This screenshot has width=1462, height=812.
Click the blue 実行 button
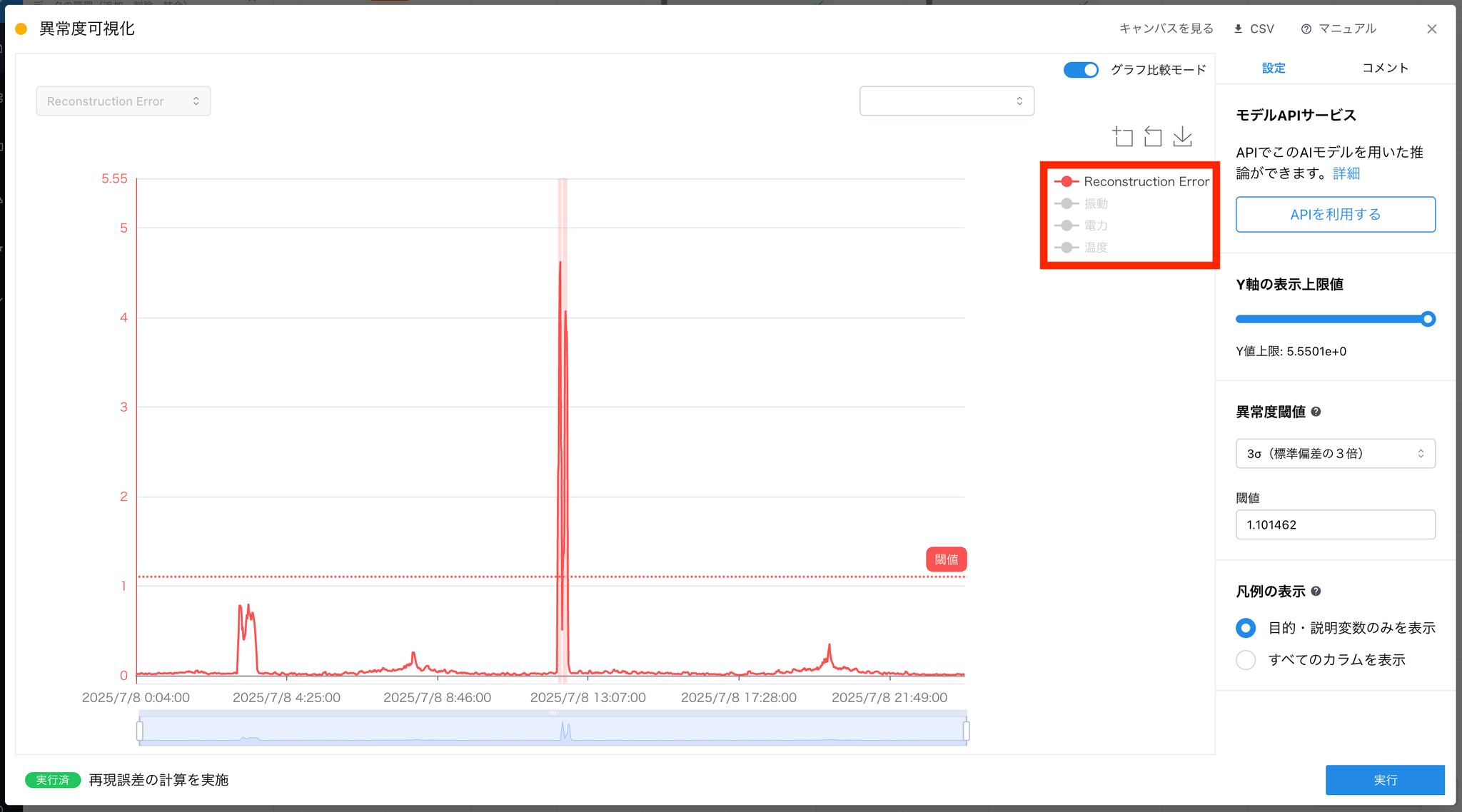click(x=1385, y=780)
